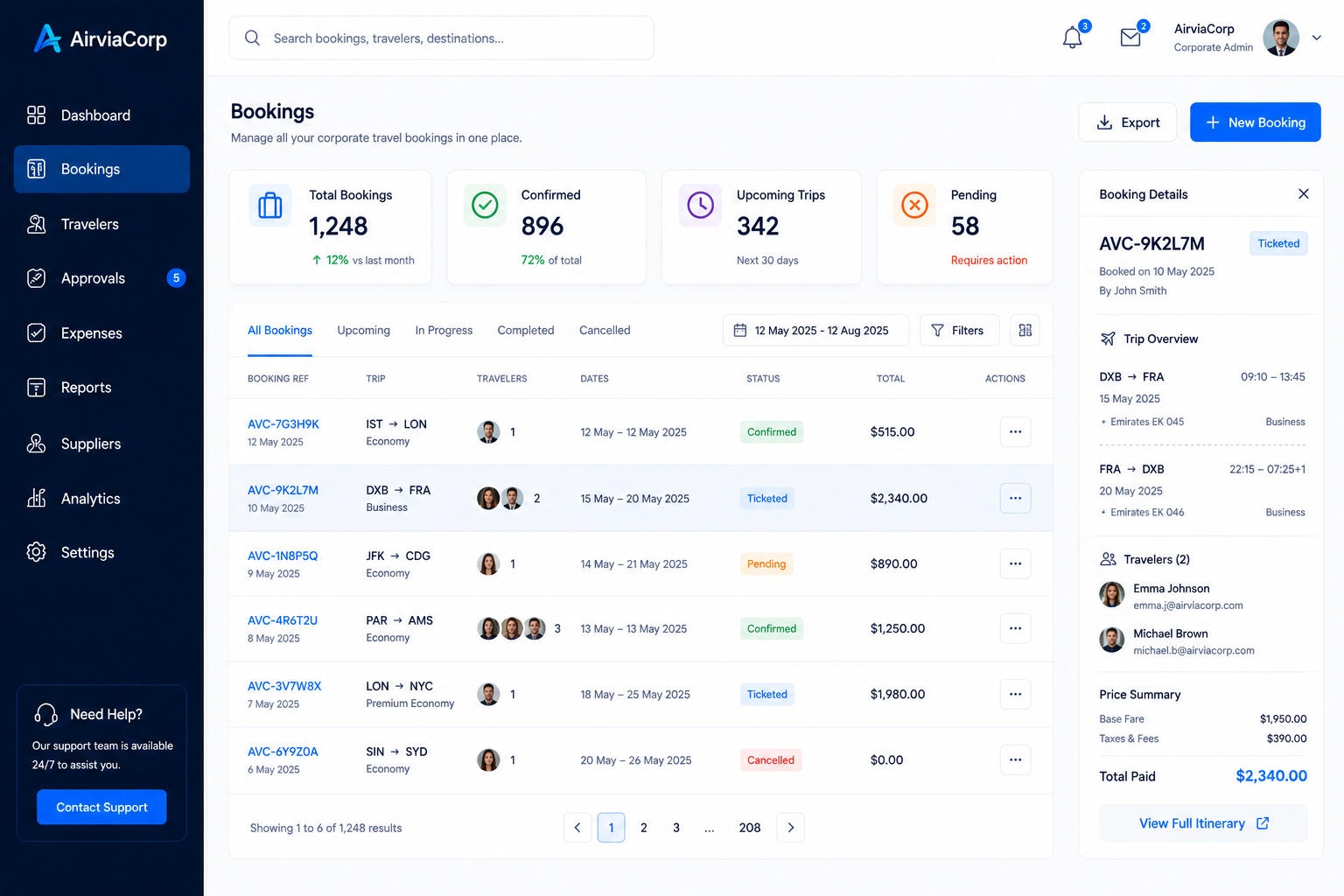Image resolution: width=1344 pixels, height=896 pixels.
Task: Open the 12 May – 12 Aug date range picker
Action: [815, 331]
